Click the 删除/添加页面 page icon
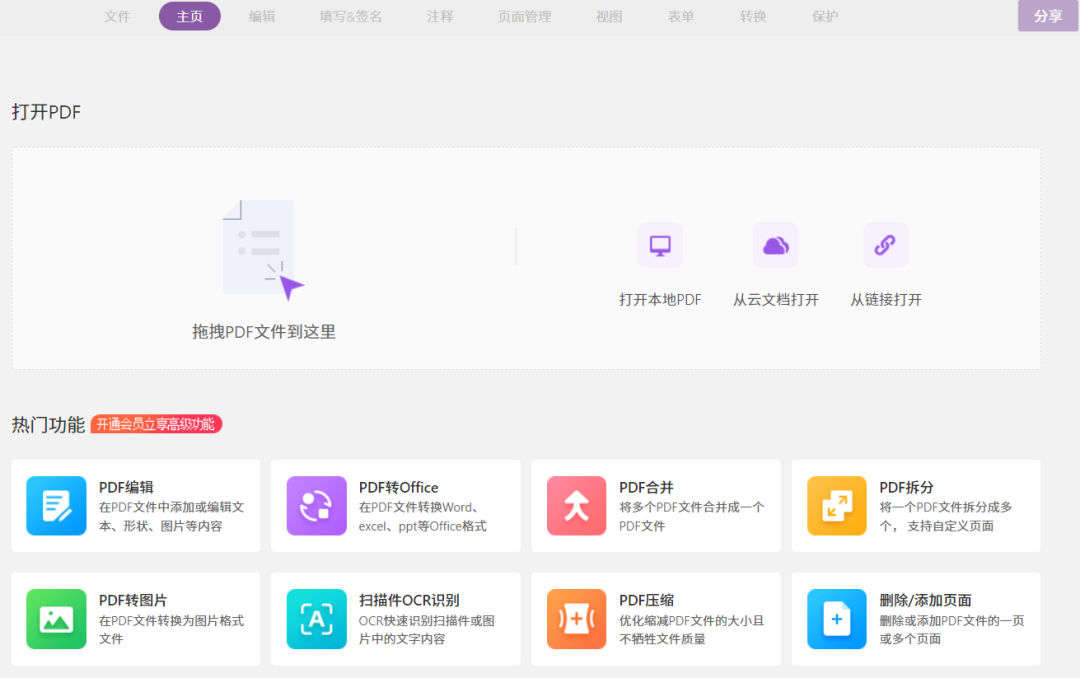Screen dimensions: 1080x678 coord(836,618)
